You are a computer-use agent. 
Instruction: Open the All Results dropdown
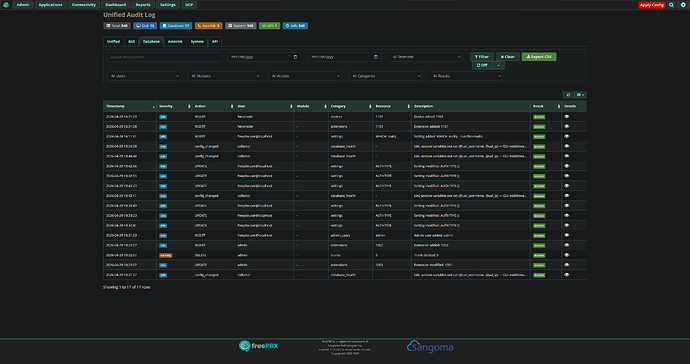point(466,76)
